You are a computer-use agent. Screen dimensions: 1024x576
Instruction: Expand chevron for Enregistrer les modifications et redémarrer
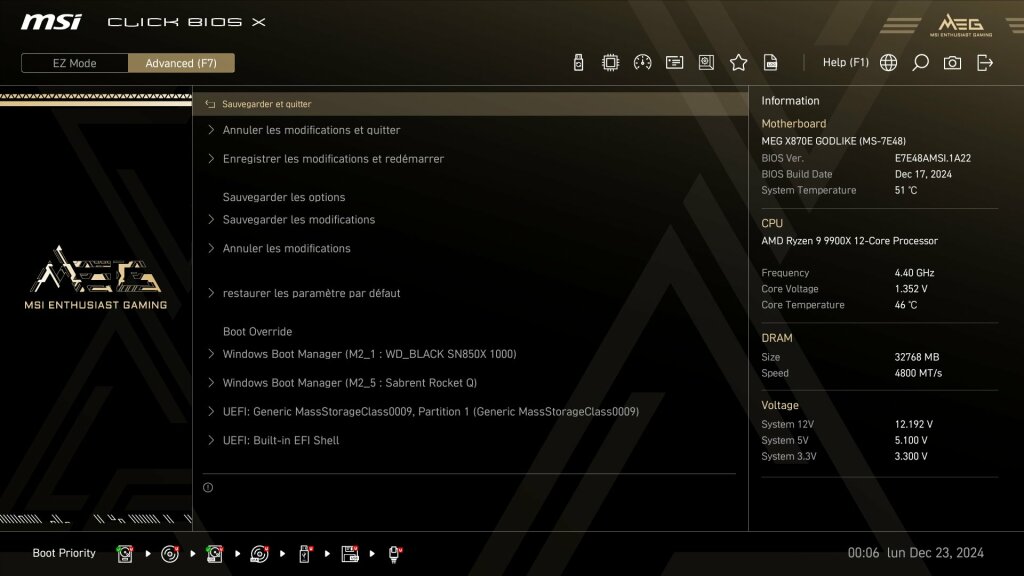point(210,159)
